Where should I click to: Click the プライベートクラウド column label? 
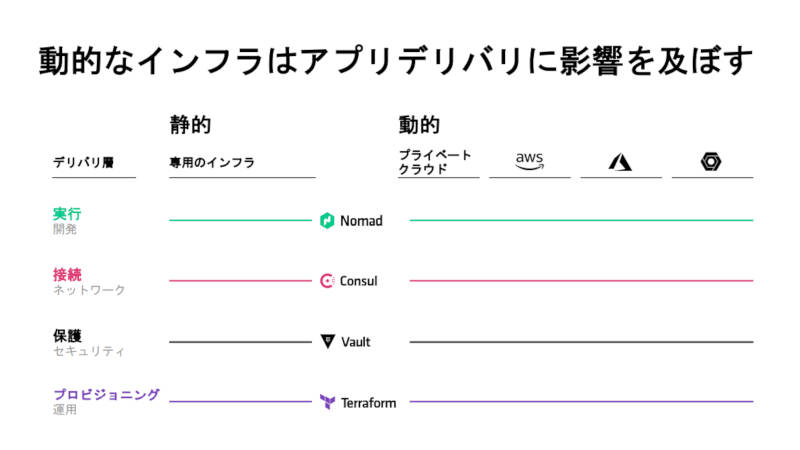pos(435,162)
